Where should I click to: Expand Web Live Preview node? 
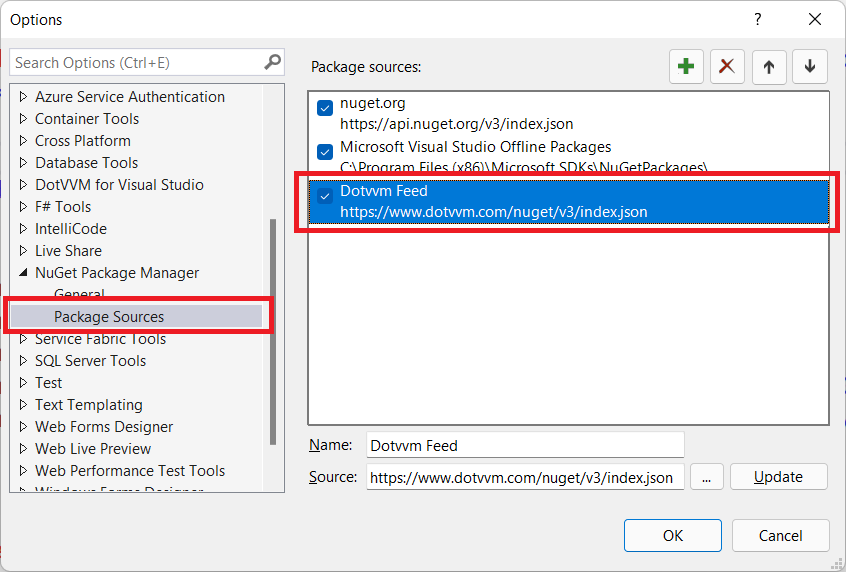tap(23, 449)
